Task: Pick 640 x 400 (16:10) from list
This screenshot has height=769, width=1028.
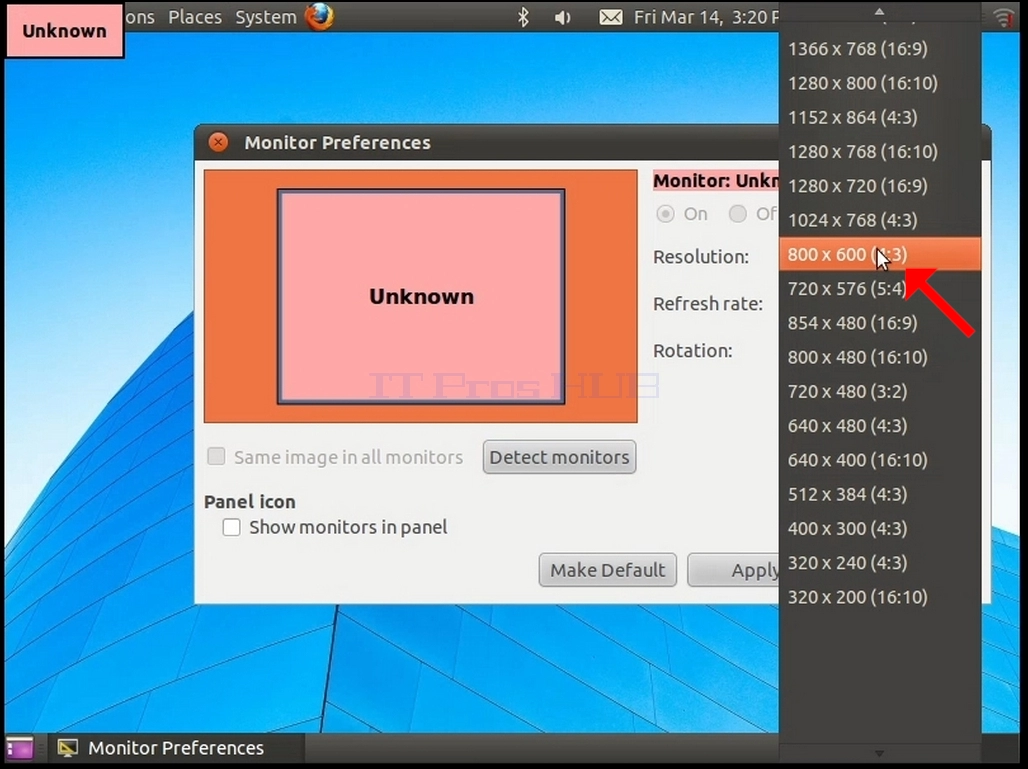Action: tap(880, 460)
